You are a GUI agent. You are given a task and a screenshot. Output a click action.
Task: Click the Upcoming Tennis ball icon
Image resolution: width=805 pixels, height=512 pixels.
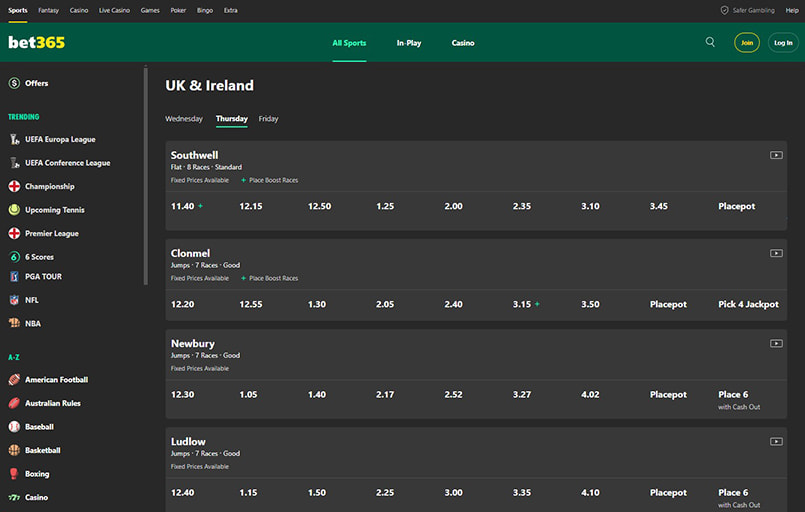[15, 210]
